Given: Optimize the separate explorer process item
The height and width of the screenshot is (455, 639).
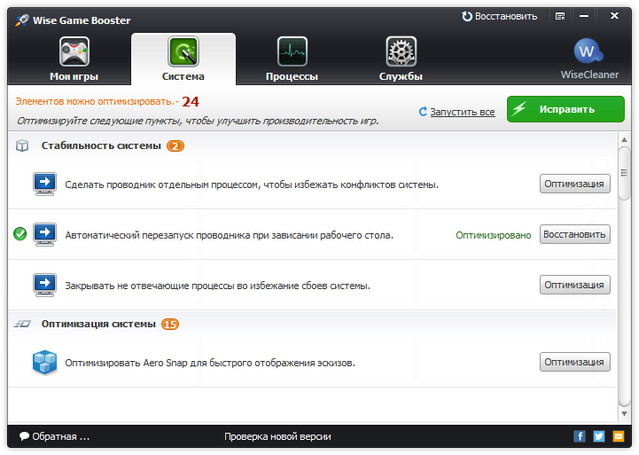Looking at the screenshot, I should pyautogui.click(x=575, y=184).
